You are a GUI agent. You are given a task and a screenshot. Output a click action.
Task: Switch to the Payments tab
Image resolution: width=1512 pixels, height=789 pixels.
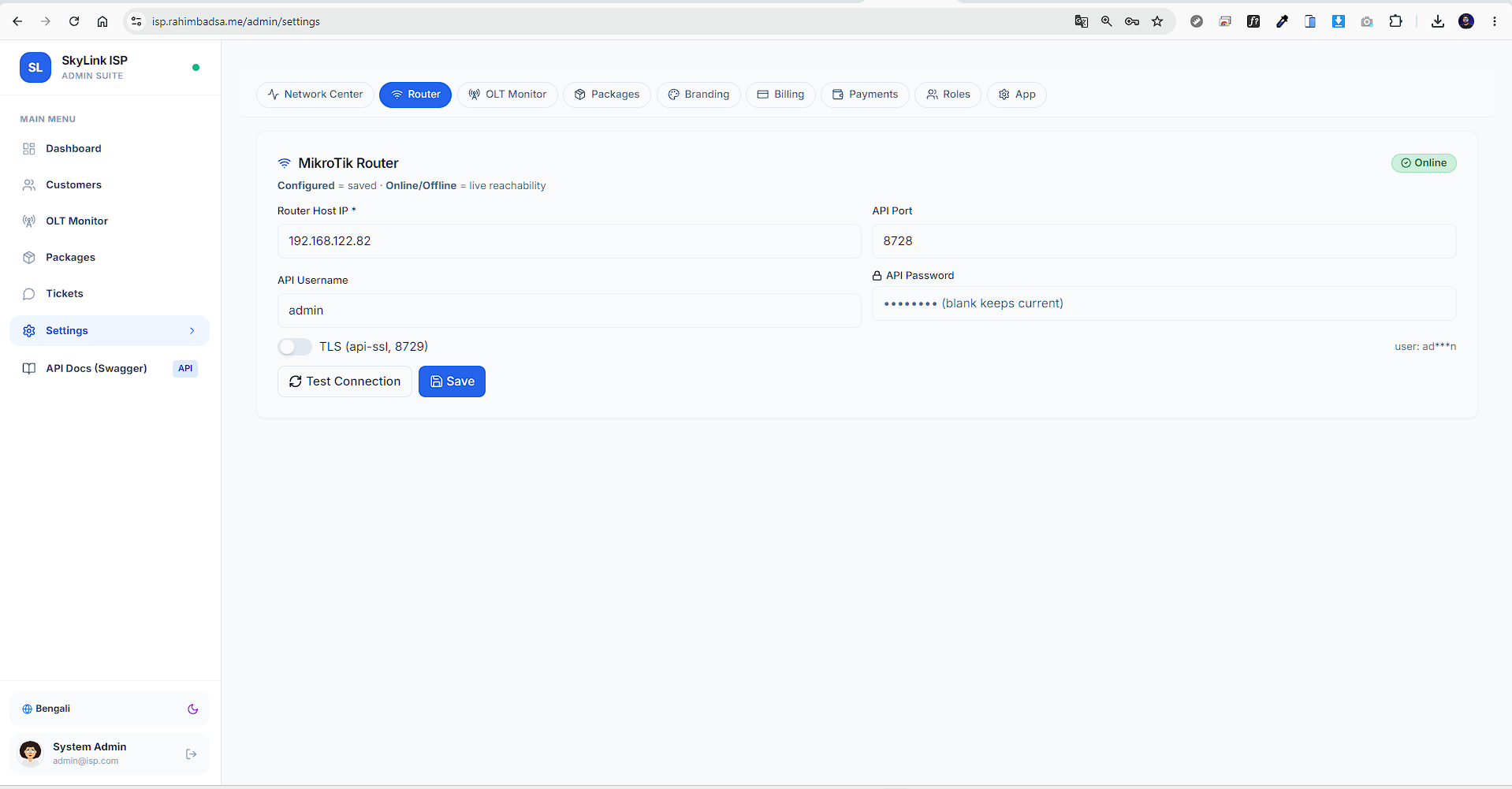click(x=865, y=95)
